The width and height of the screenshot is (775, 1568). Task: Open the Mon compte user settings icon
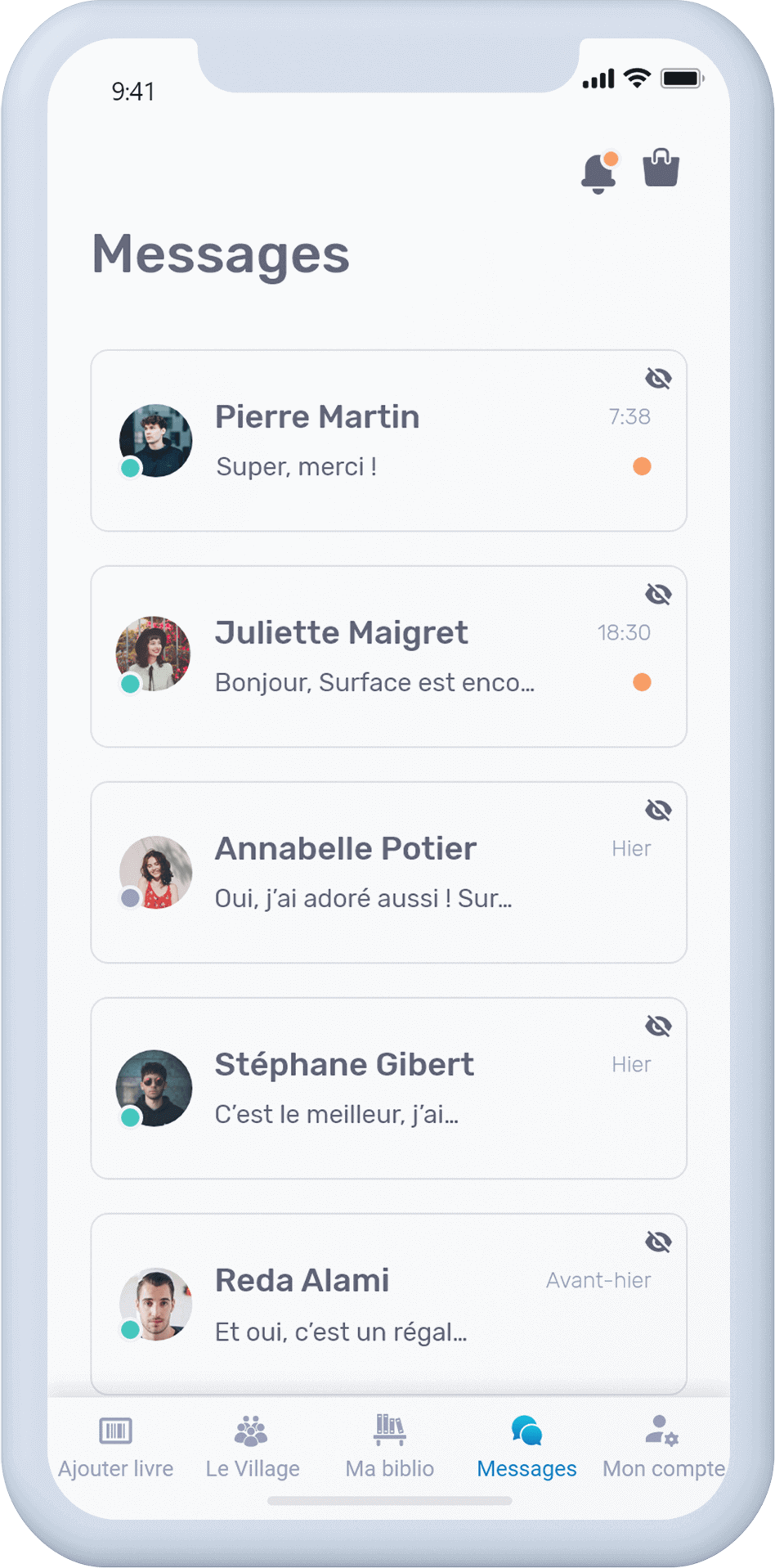click(661, 1431)
